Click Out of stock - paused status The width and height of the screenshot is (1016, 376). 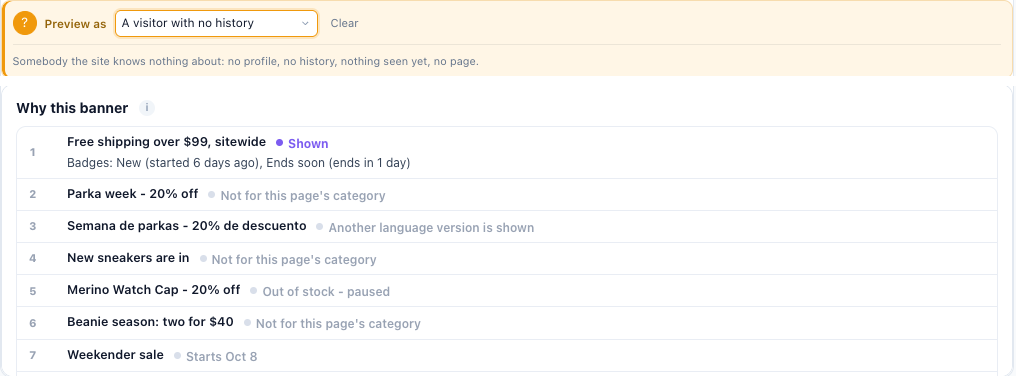pyautogui.click(x=326, y=292)
